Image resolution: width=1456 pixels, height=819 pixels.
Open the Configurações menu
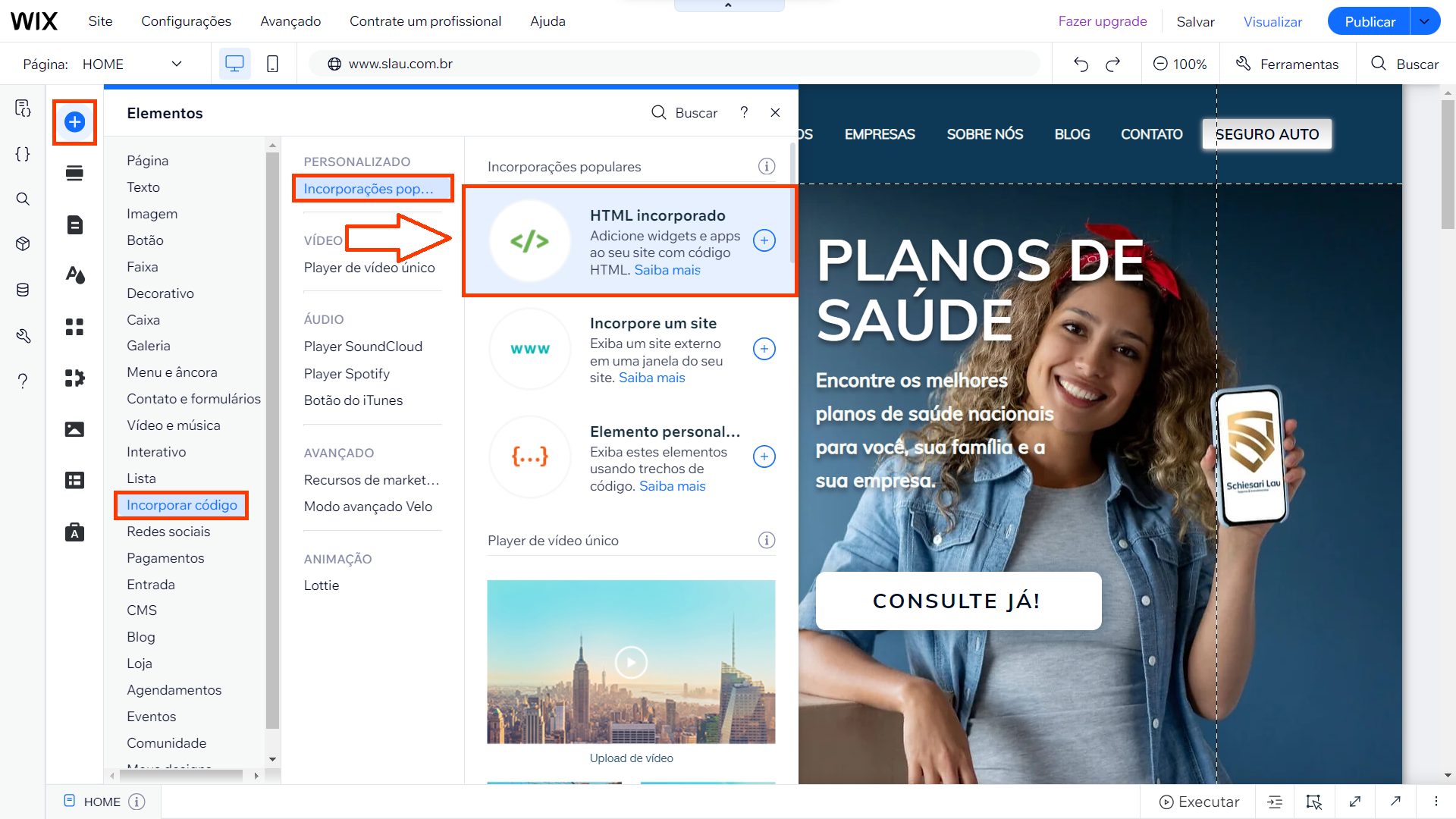(x=186, y=21)
